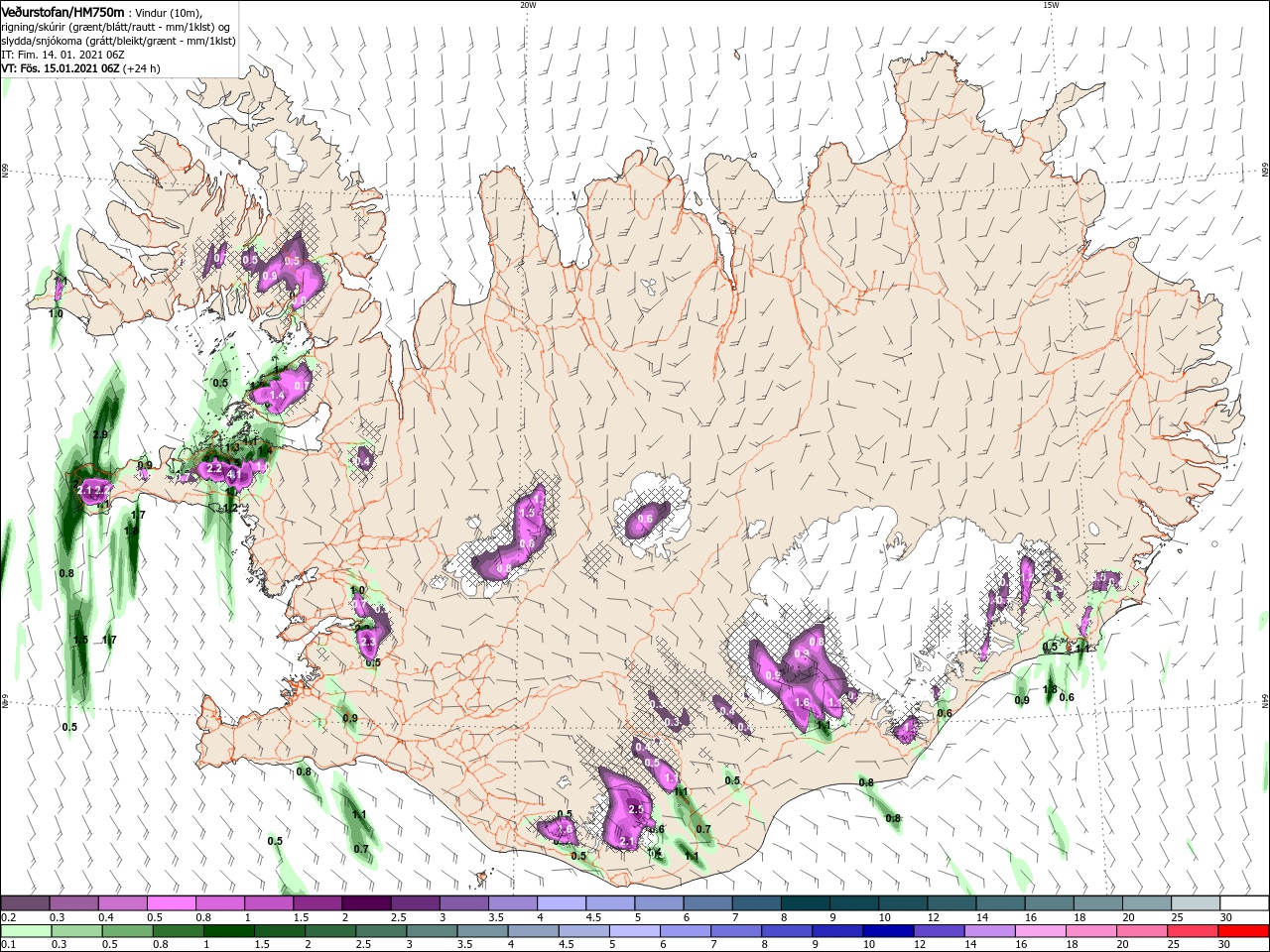
Task: Click the snow legend swatch between 0.2 and 0.3
Action: [x=25, y=903]
